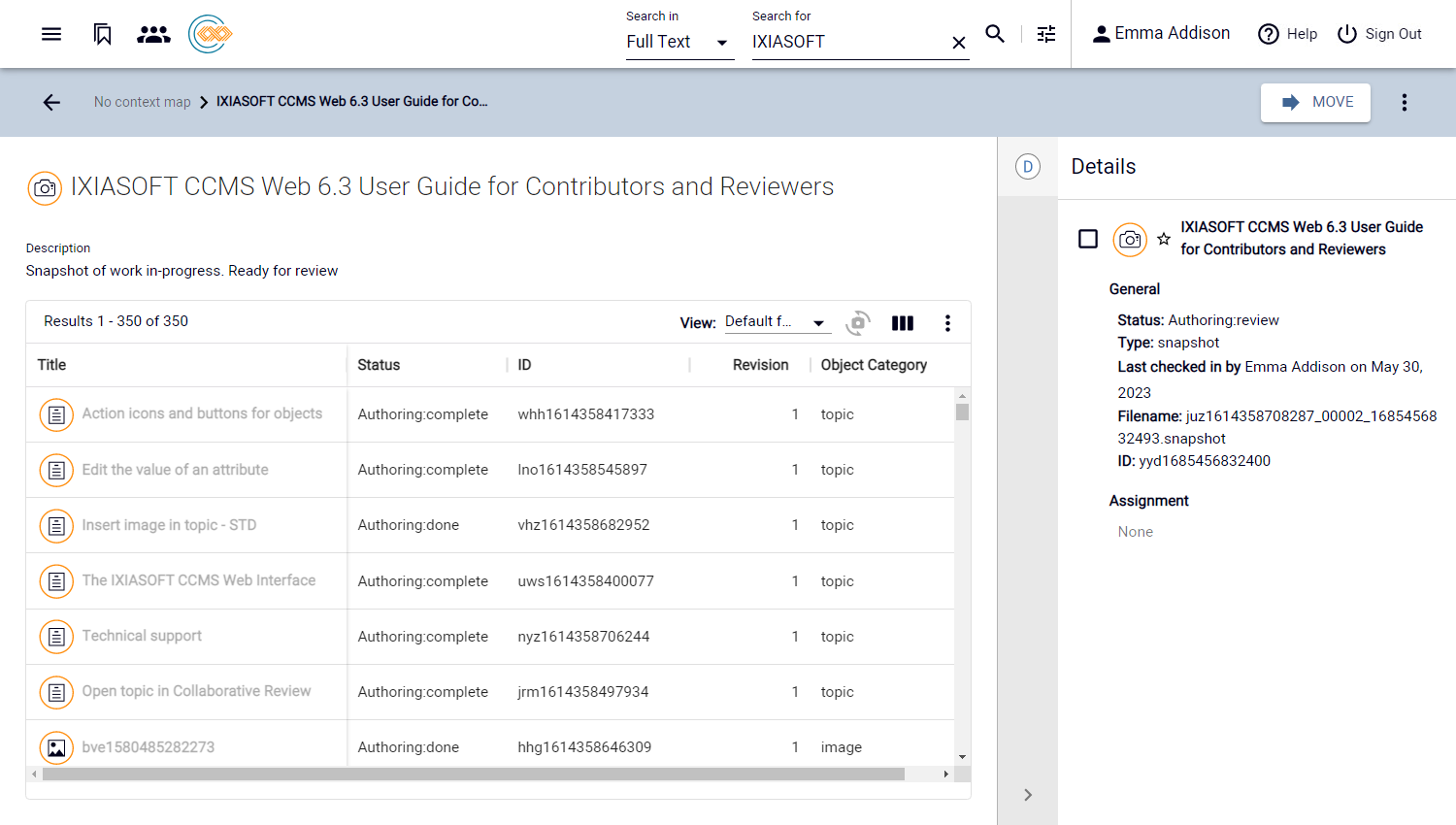Open The IXIASOFT CCMS Web Interface
1456x825 pixels.
[199, 580]
